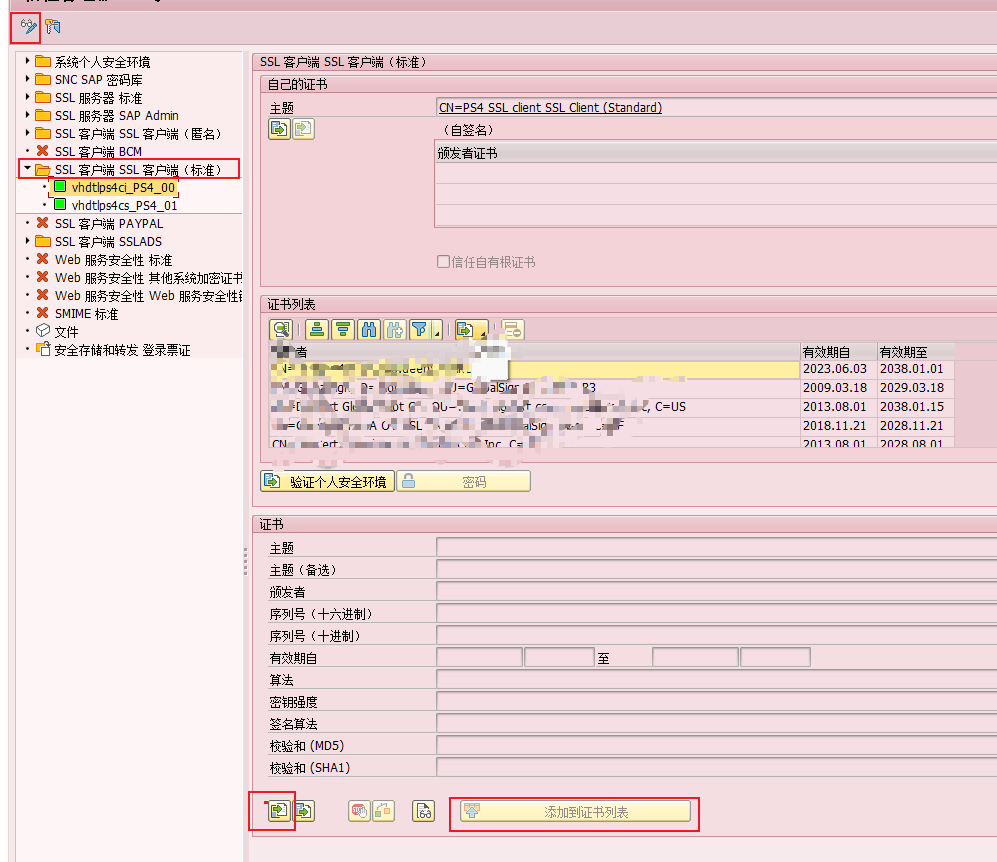Click the box icon beside 文件
The height and width of the screenshot is (862, 997).
coord(43,331)
